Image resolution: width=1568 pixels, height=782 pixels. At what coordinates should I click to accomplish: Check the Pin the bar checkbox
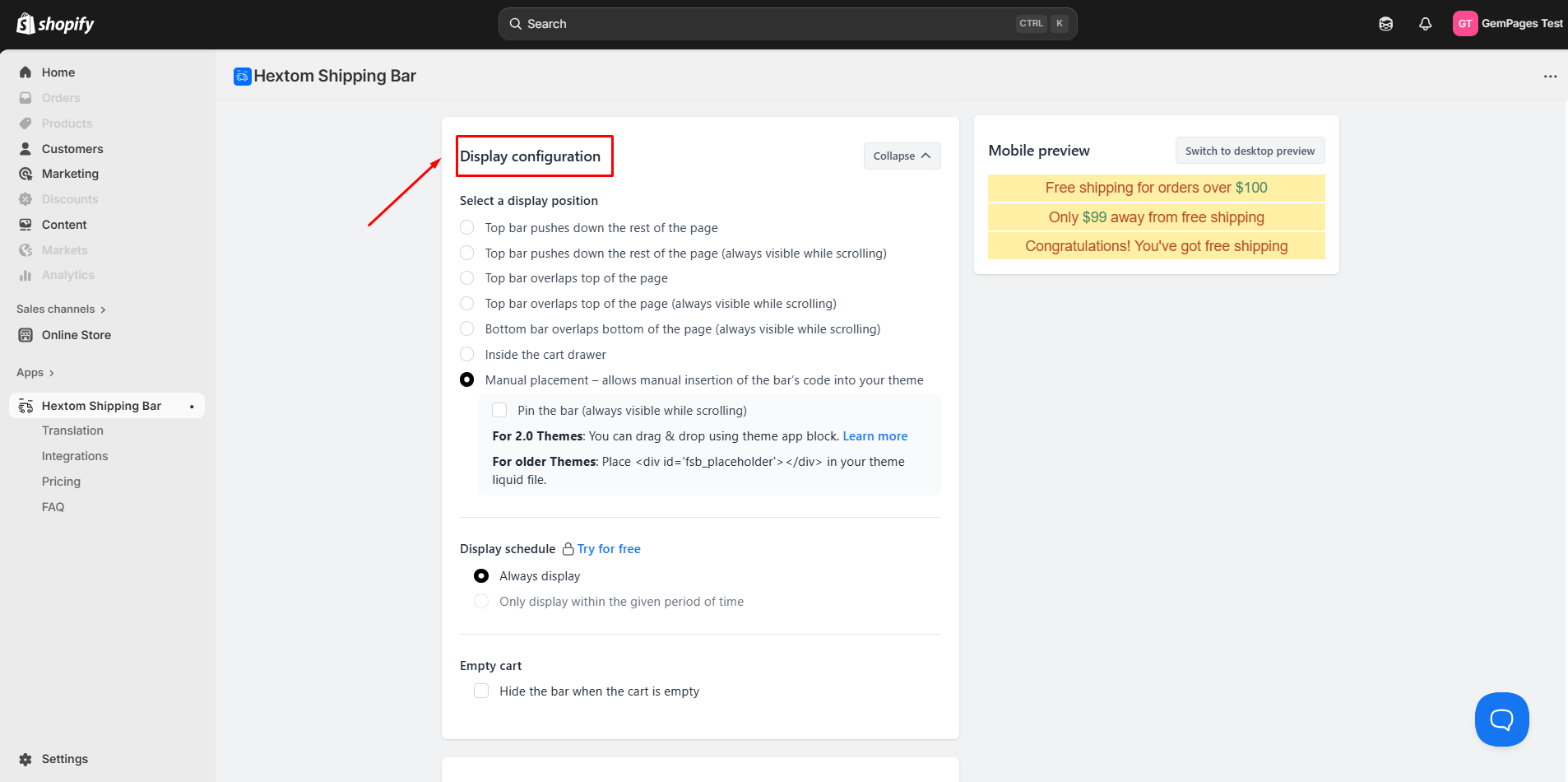[x=499, y=411]
